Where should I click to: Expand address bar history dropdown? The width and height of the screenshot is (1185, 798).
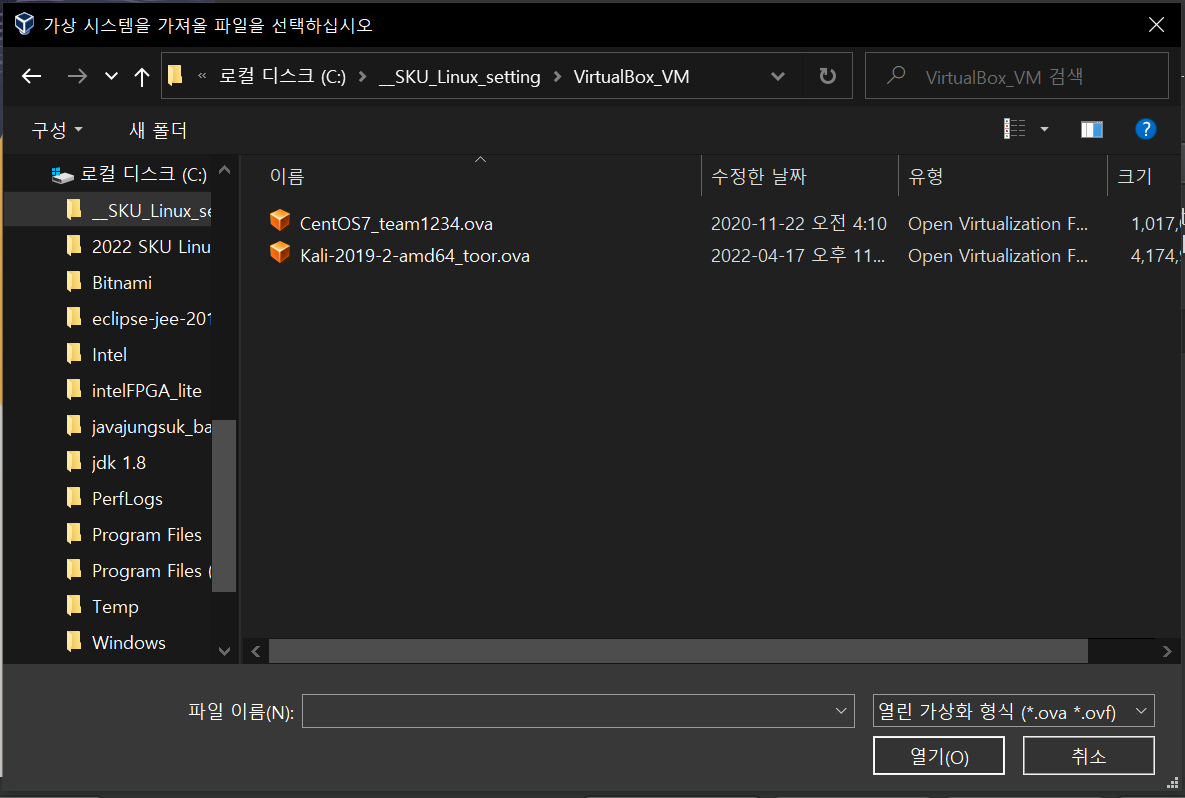pyautogui.click(x=778, y=76)
